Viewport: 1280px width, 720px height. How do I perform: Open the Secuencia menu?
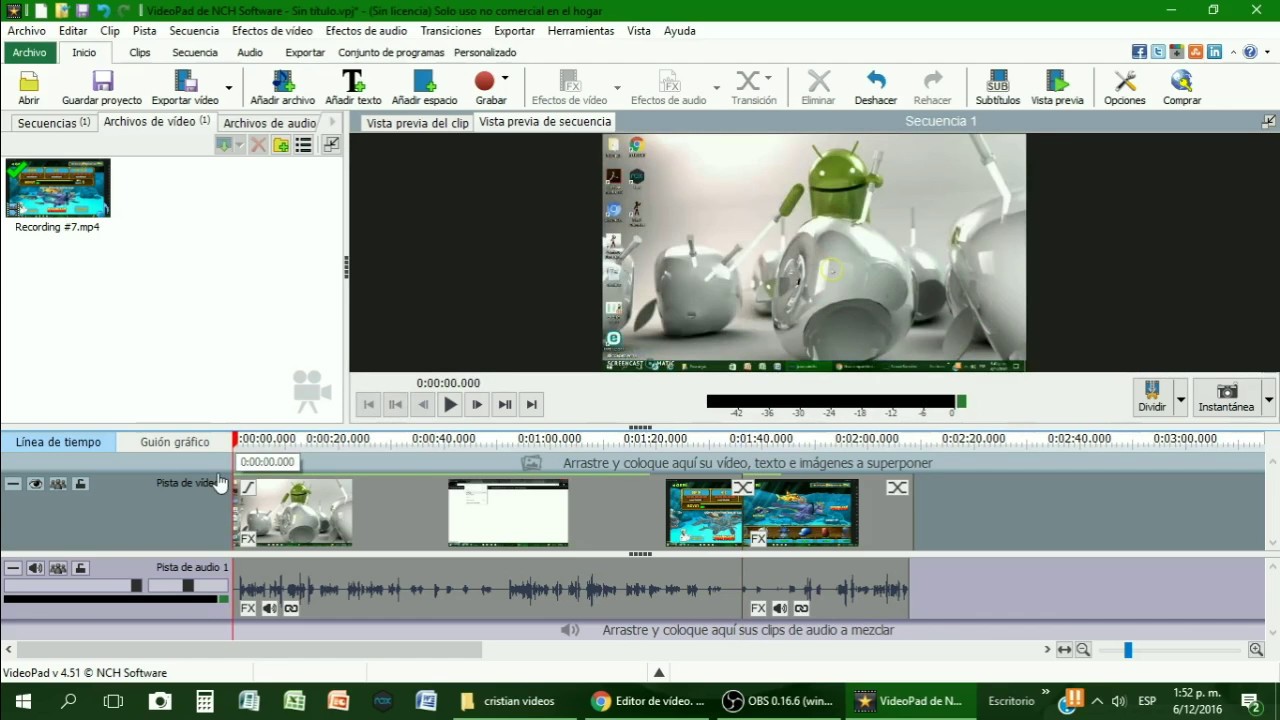(194, 31)
